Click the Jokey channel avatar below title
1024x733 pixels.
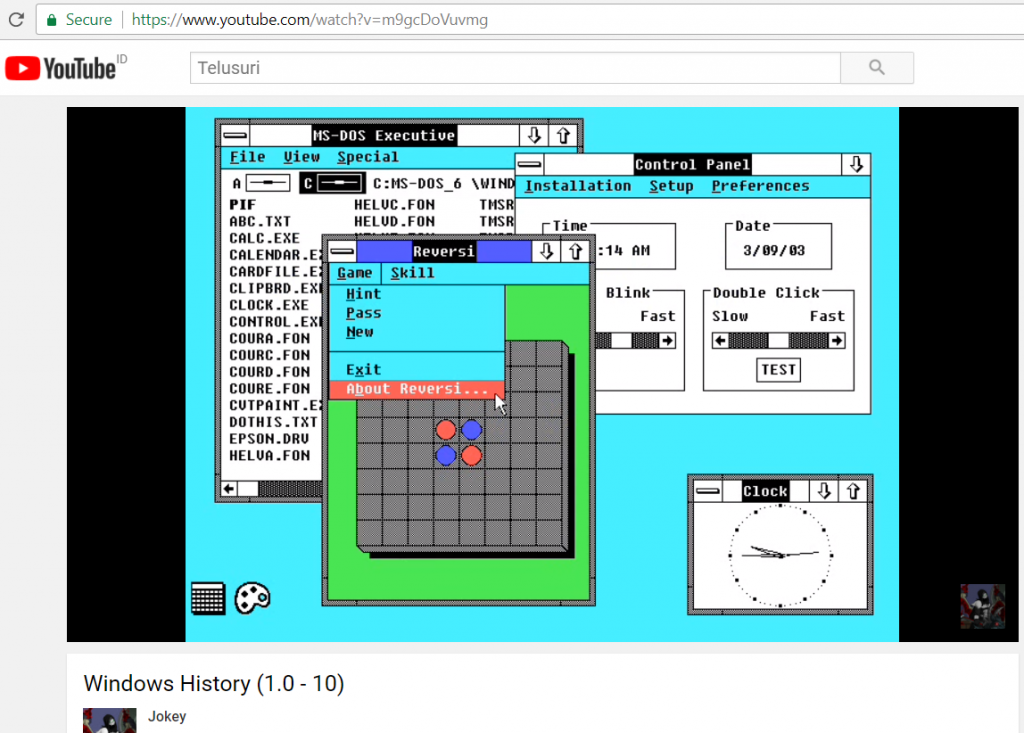(109, 721)
